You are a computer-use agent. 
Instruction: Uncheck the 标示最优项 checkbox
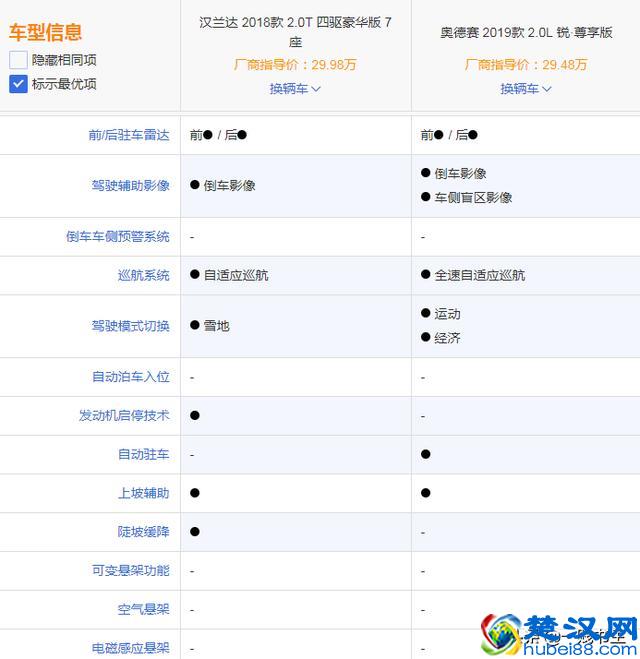[18, 84]
